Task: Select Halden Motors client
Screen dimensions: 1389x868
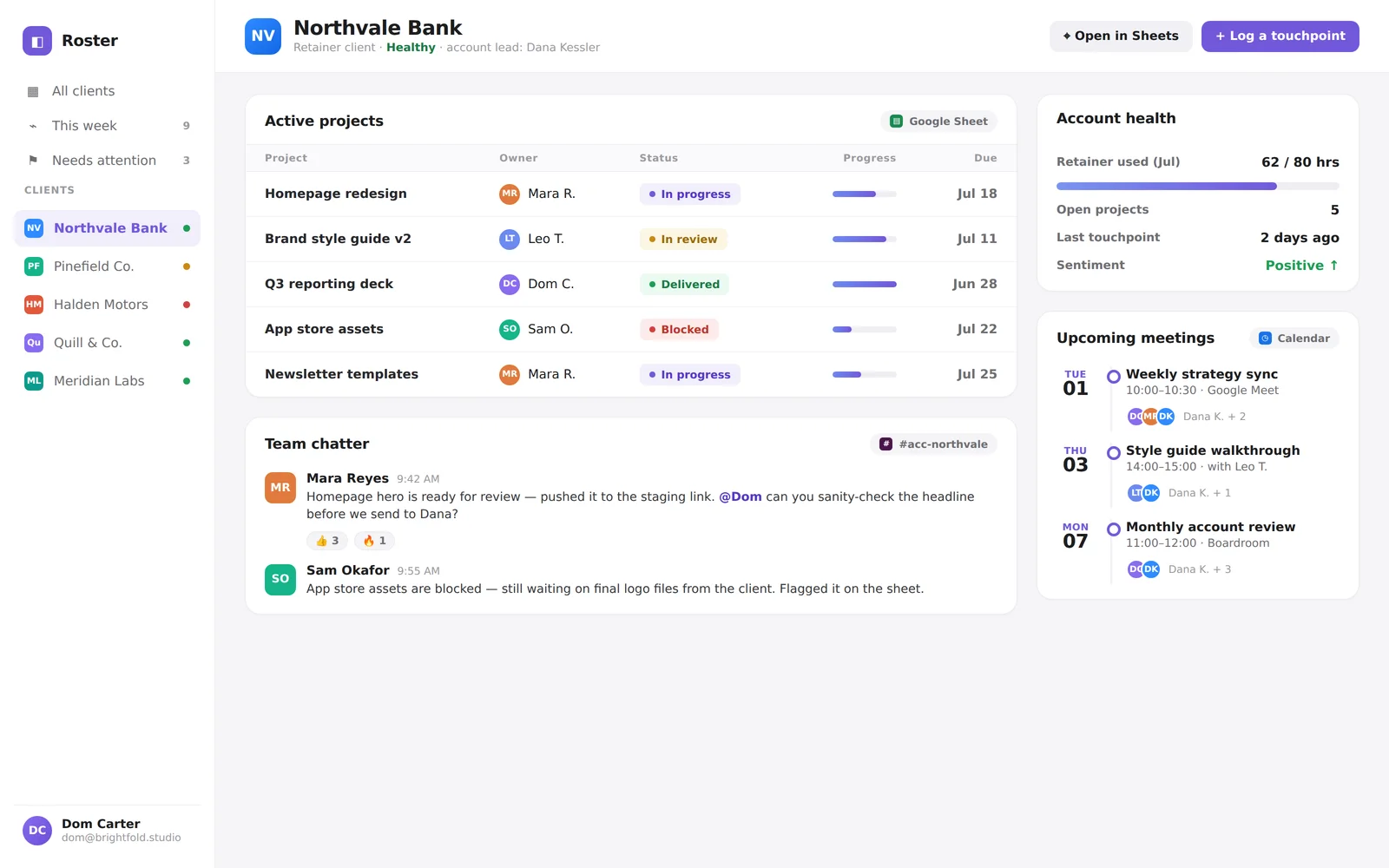Action: click(x=107, y=305)
